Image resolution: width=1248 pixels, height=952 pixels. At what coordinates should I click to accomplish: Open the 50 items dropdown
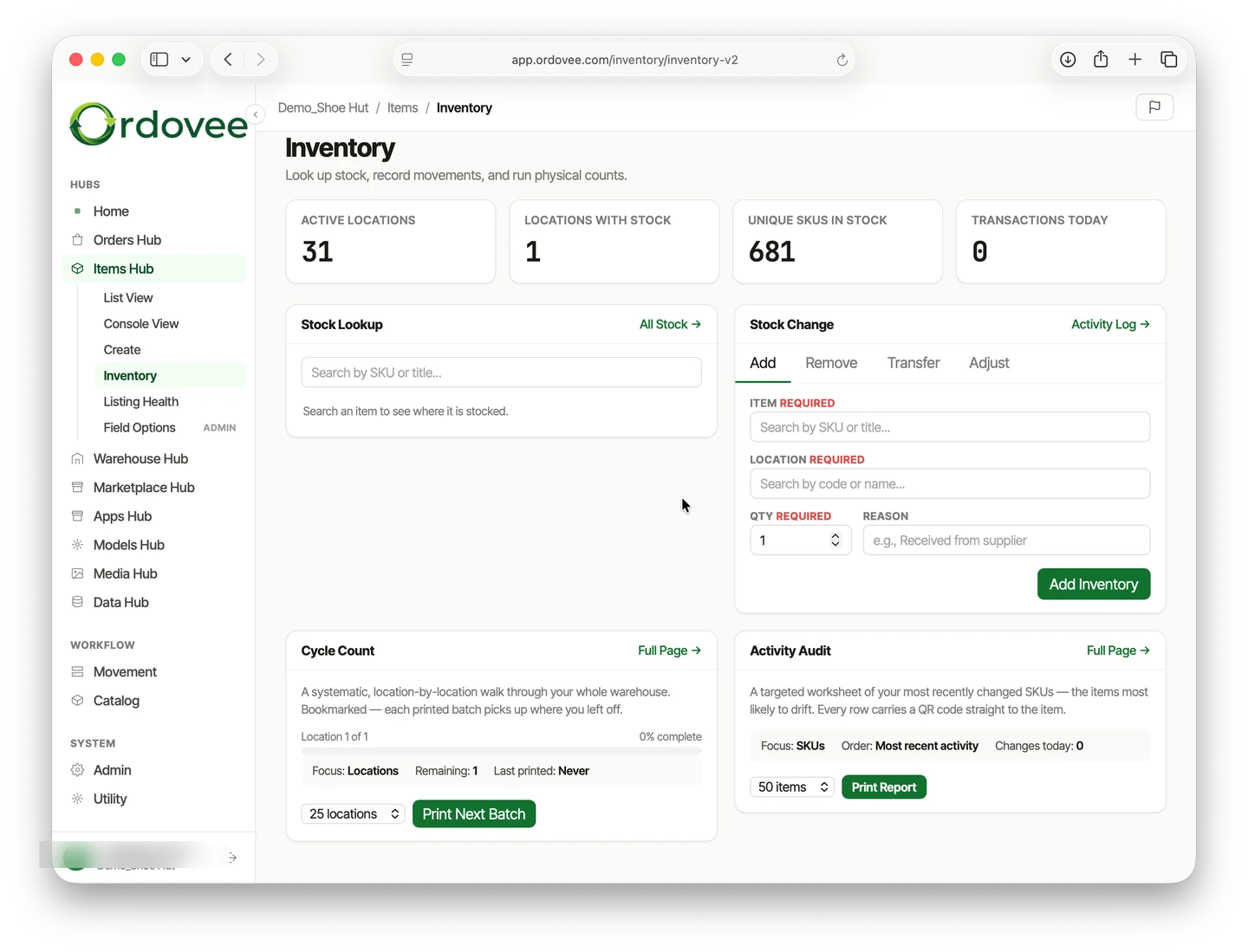[792, 787]
